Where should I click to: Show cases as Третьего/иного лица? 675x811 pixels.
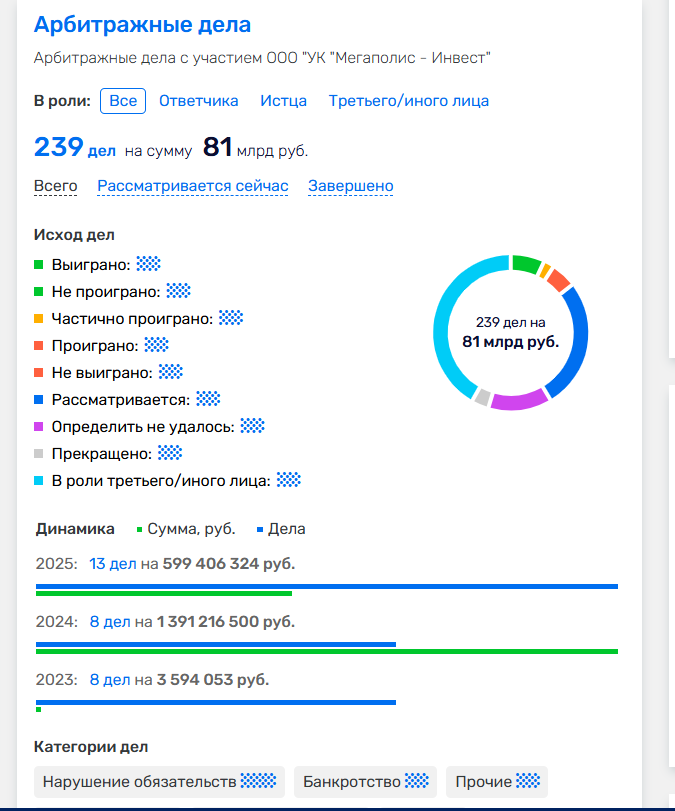coord(408,101)
